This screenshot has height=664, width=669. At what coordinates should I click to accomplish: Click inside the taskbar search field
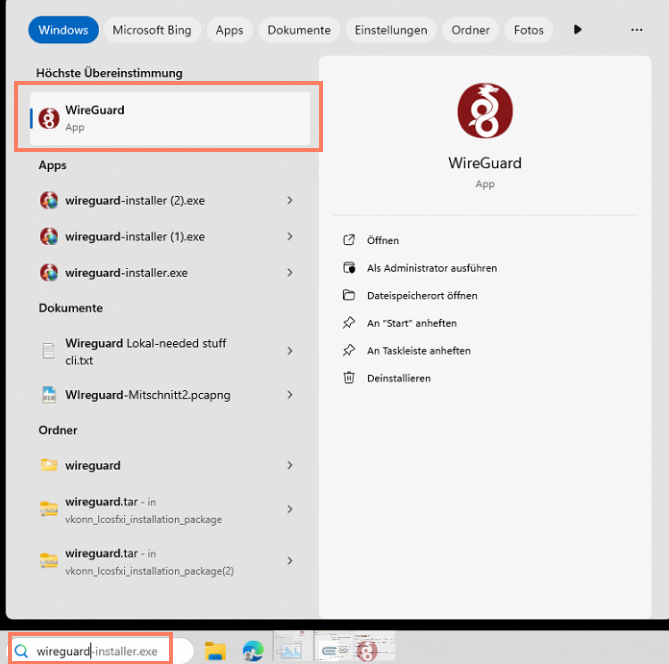(98, 651)
